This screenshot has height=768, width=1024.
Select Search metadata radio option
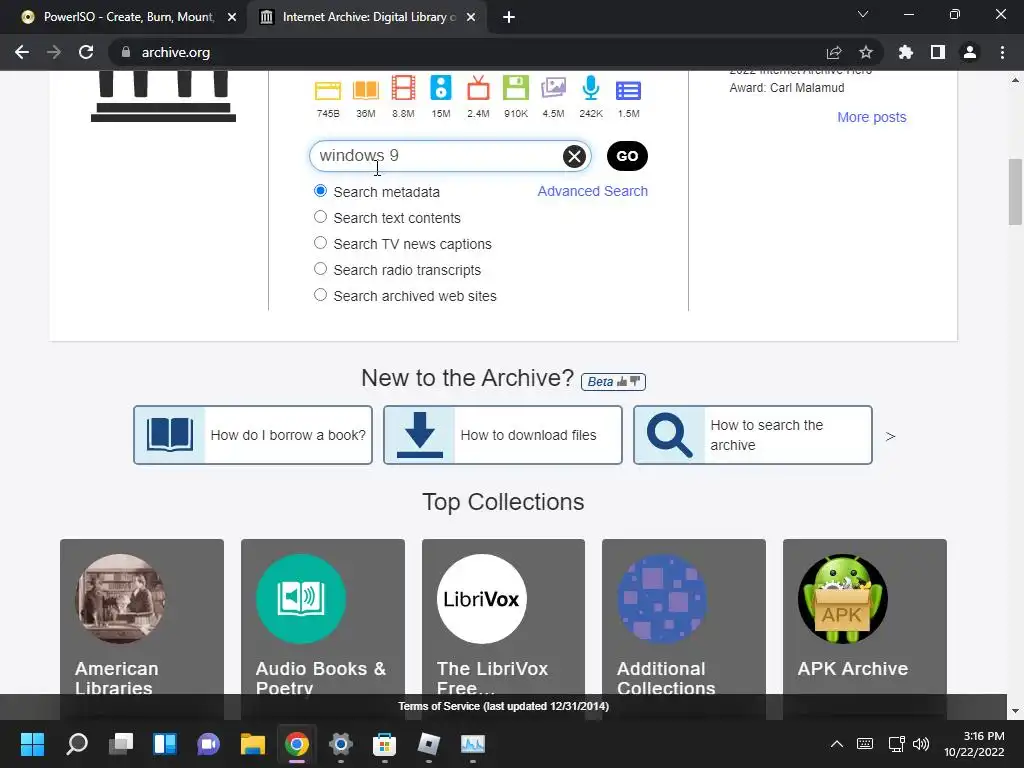point(320,191)
